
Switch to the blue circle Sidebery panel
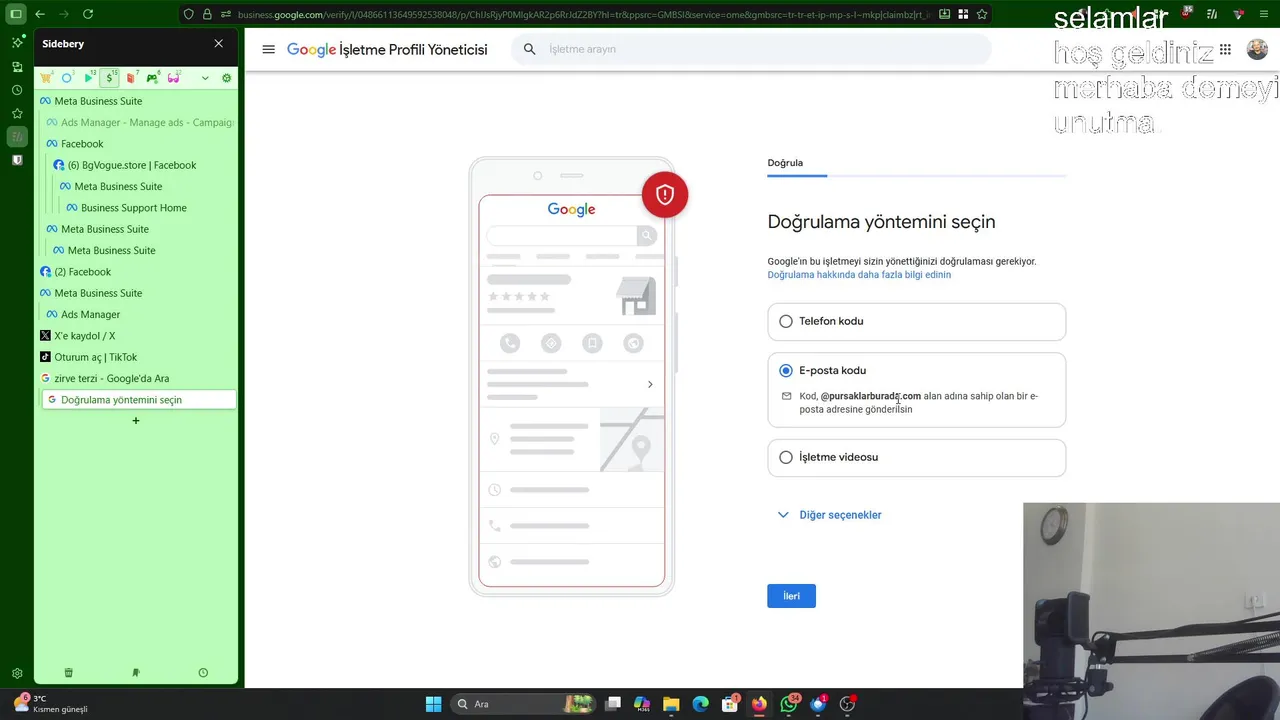click(x=67, y=78)
